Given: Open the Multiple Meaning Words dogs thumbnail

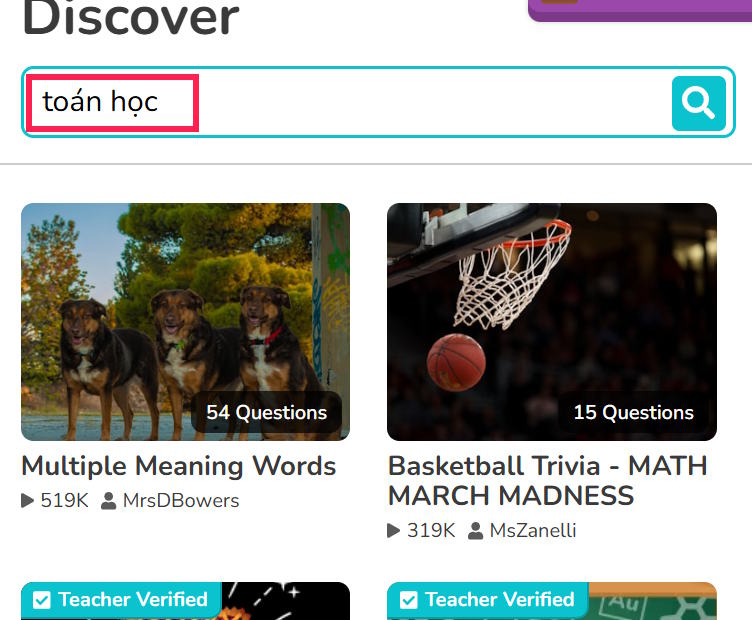Looking at the screenshot, I should point(185,322).
